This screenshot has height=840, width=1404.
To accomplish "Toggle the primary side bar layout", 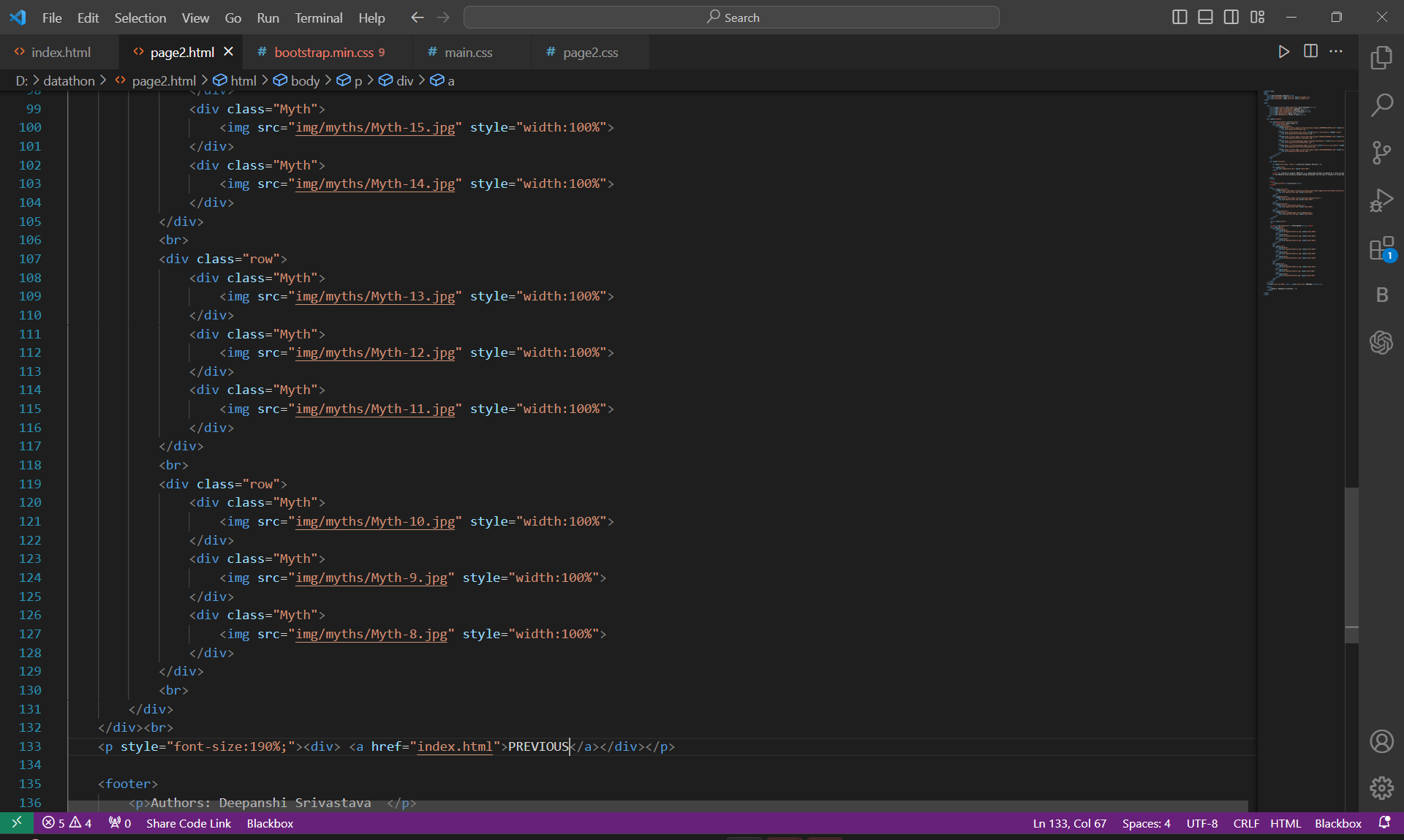I will click(1180, 17).
